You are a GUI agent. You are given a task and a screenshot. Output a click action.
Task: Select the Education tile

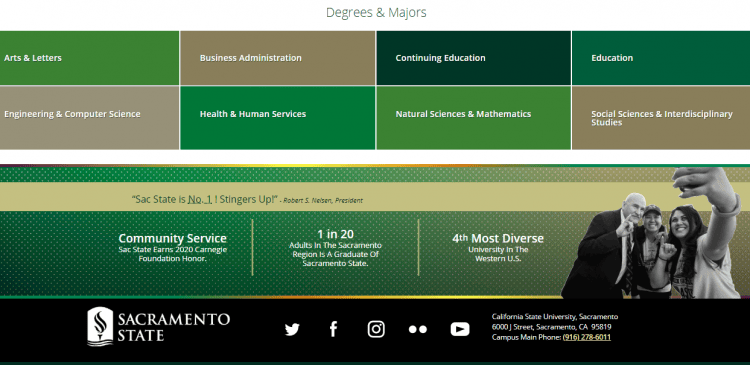pyautogui.click(x=661, y=58)
